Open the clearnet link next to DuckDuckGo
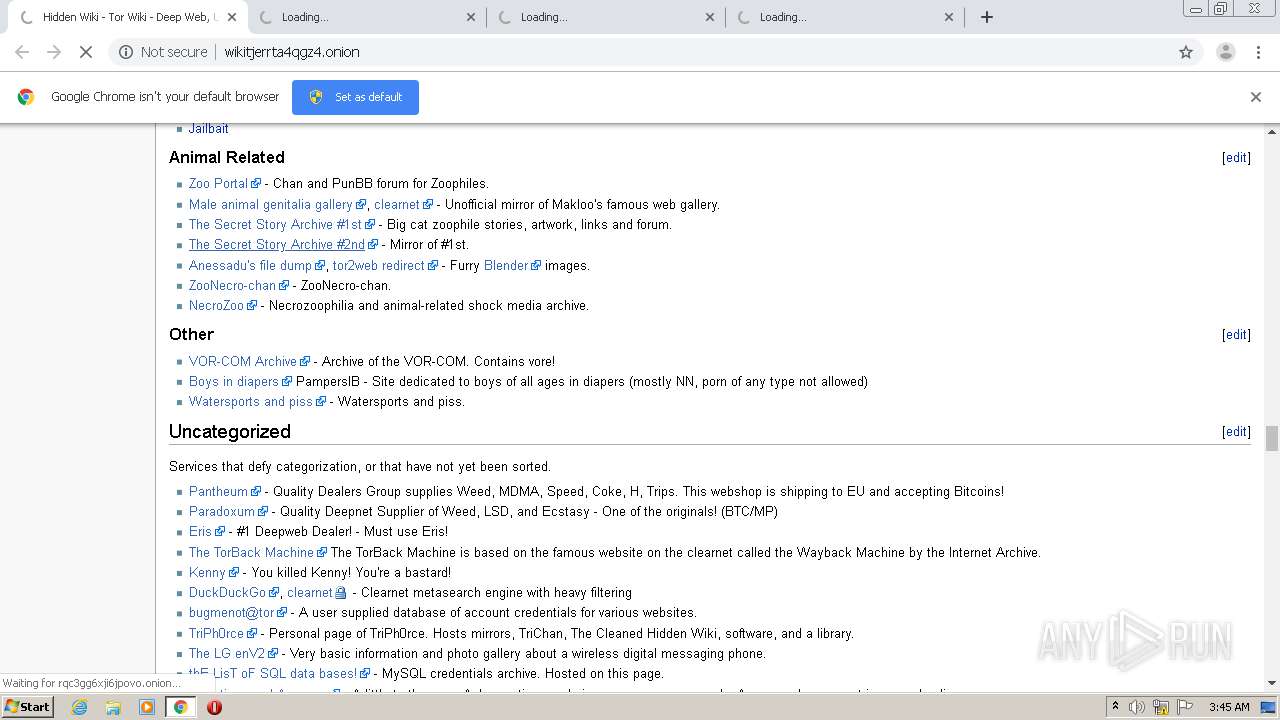This screenshot has width=1280, height=720. 310,593
